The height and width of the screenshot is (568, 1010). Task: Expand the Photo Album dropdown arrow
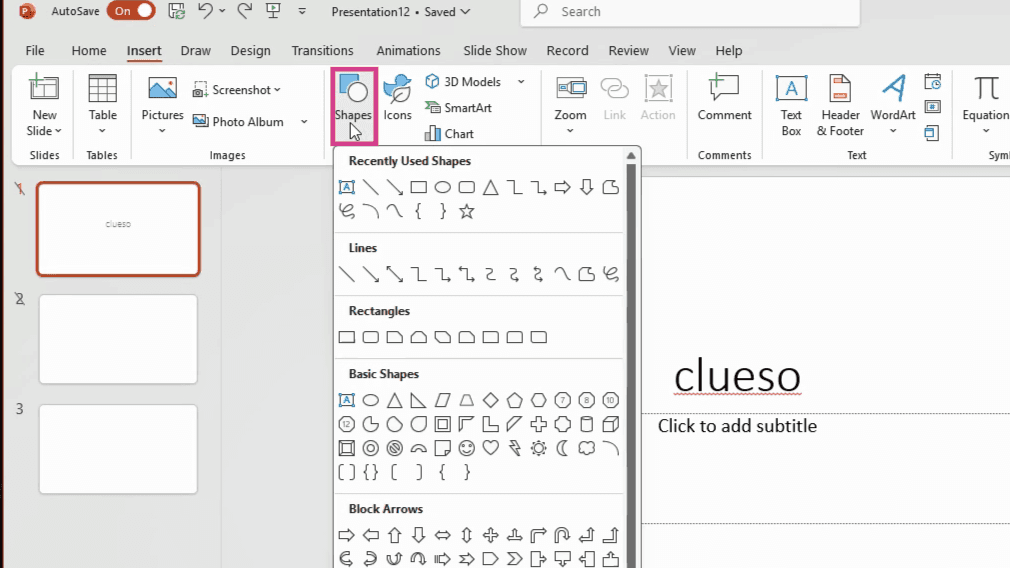pos(304,122)
